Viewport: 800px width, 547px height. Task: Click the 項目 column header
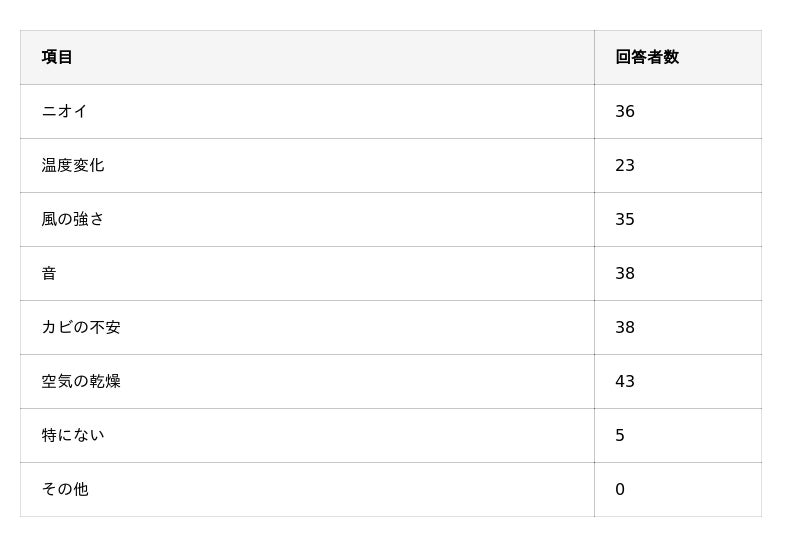58,57
